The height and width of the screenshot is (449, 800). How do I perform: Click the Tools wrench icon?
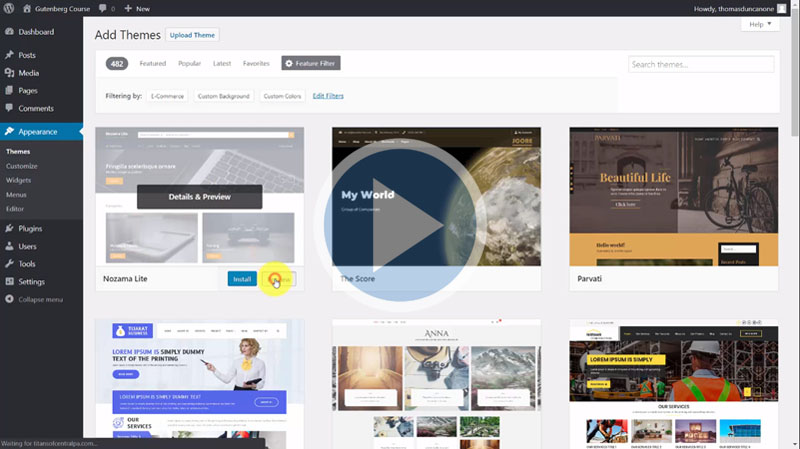(x=9, y=264)
